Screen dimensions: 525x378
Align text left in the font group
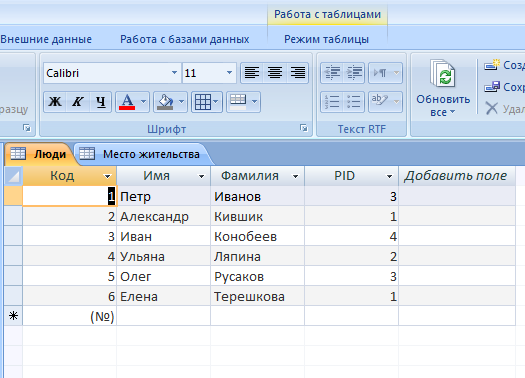tap(252, 73)
